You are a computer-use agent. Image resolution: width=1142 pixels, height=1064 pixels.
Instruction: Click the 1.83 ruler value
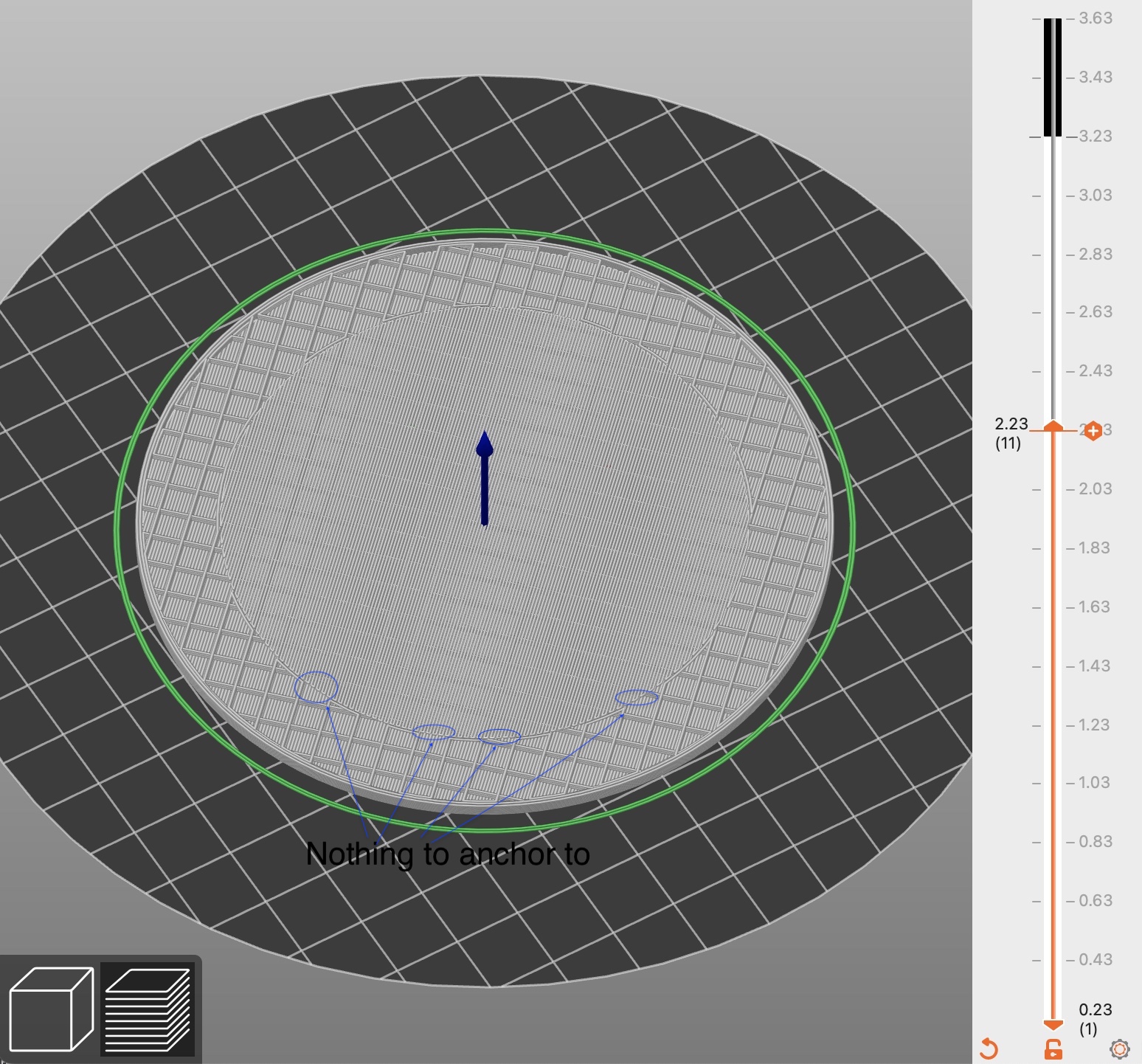[x=1094, y=548]
